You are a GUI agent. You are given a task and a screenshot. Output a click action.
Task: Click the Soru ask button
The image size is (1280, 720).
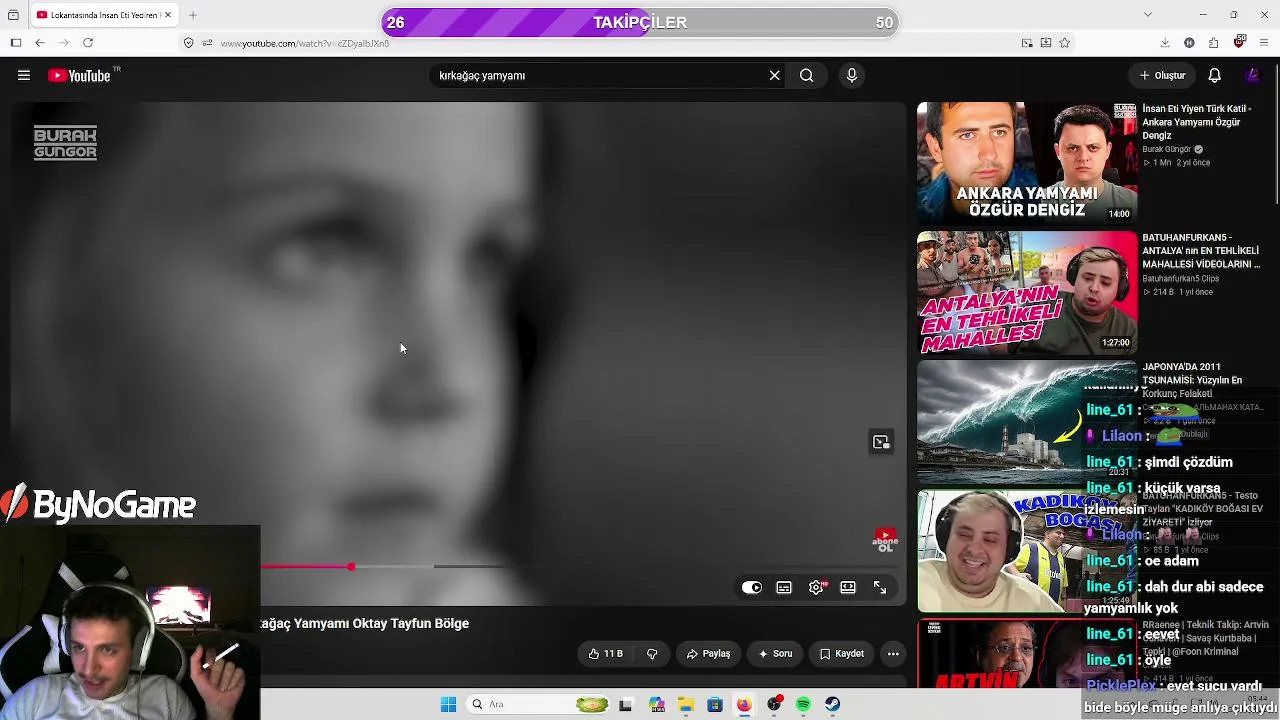775,654
